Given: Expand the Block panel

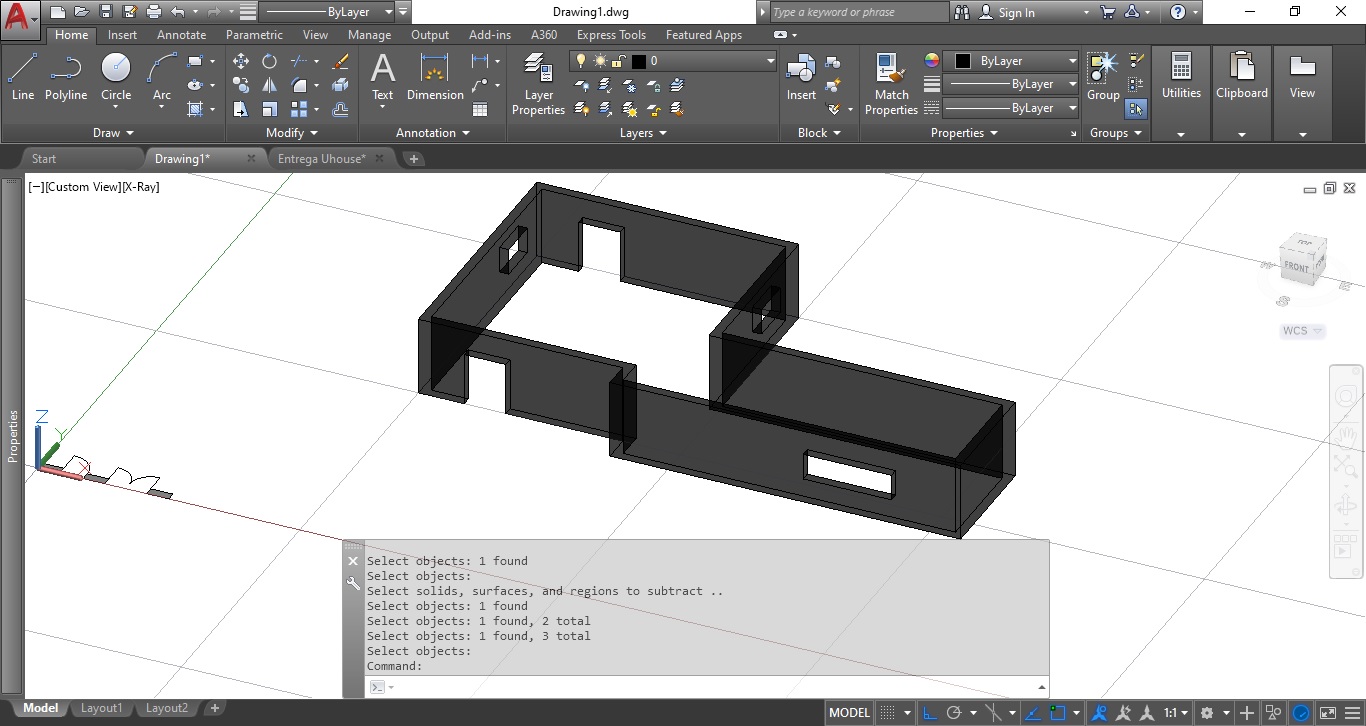Looking at the screenshot, I should [819, 133].
